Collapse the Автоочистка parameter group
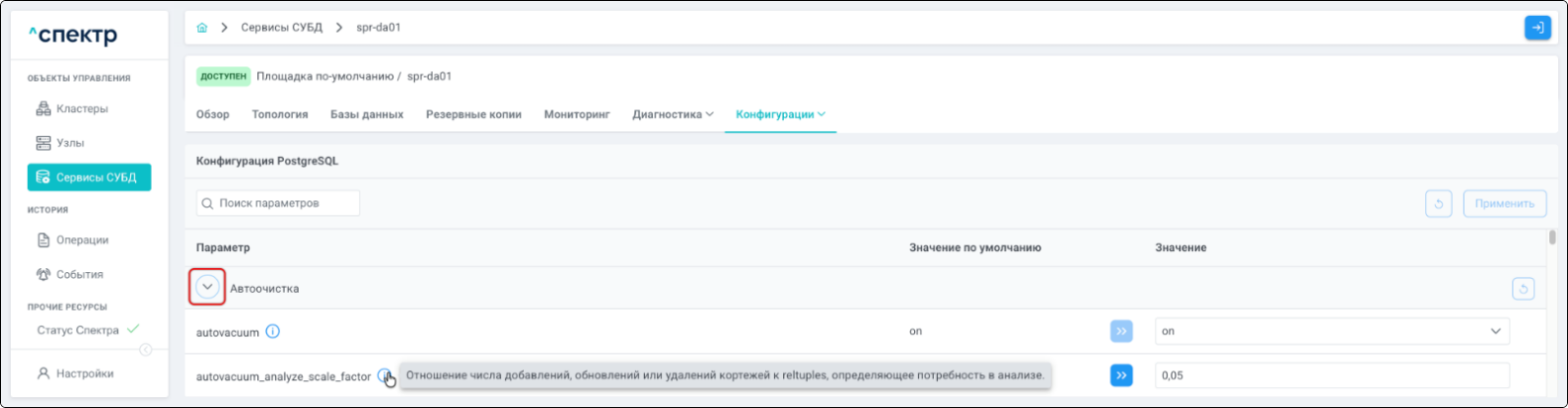 click(x=207, y=288)
